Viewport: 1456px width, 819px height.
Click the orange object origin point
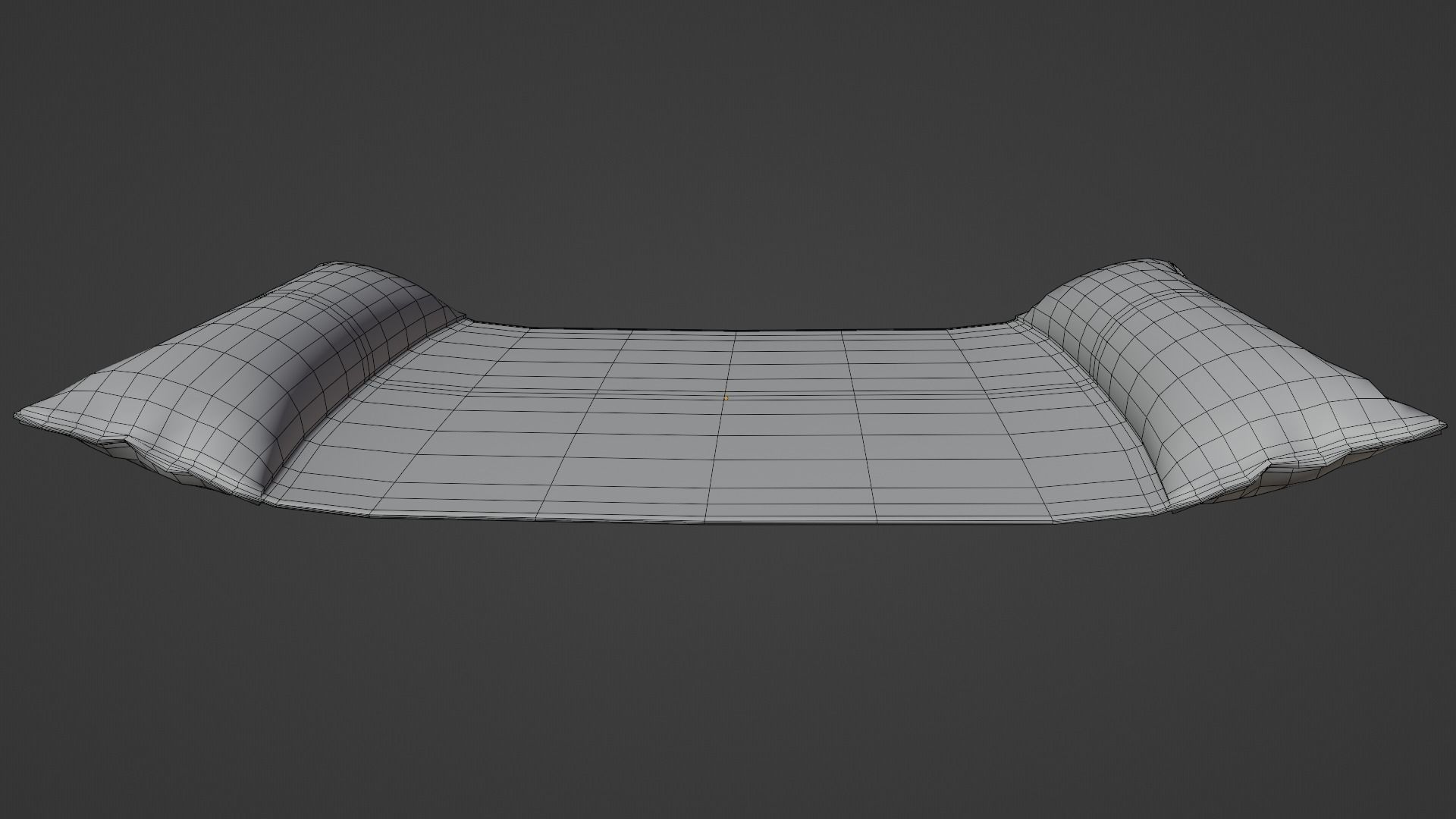click(726, 397)
